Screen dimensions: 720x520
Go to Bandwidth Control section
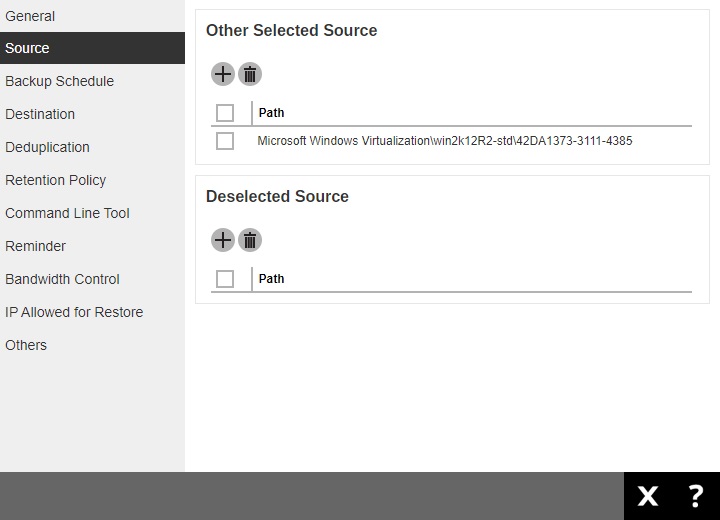[62, 279]
